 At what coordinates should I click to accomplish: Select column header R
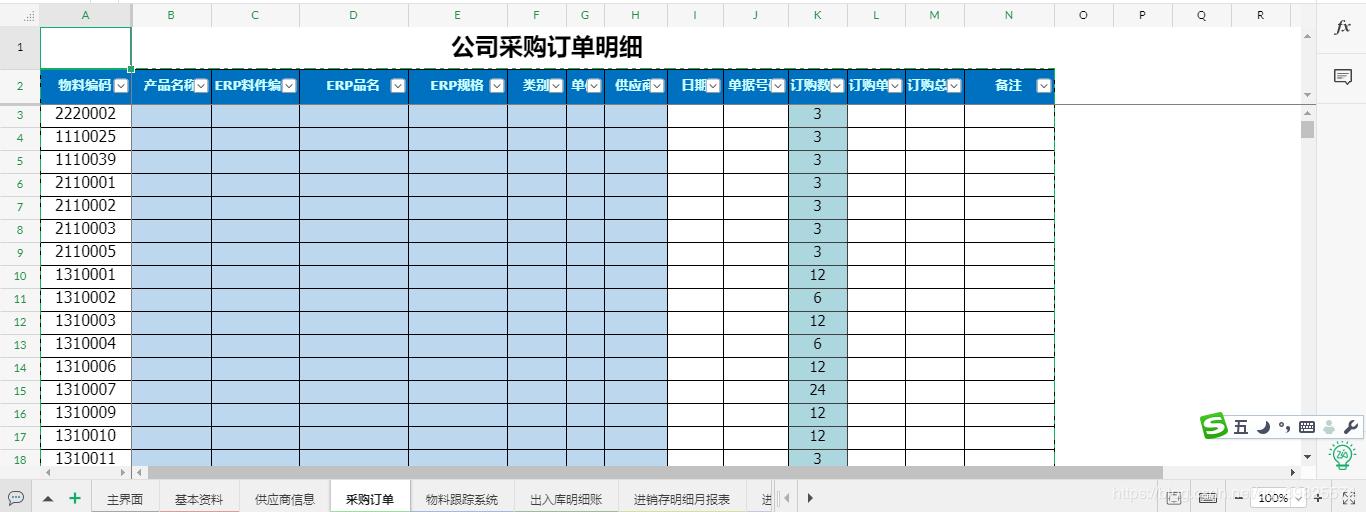point(1260,15)
